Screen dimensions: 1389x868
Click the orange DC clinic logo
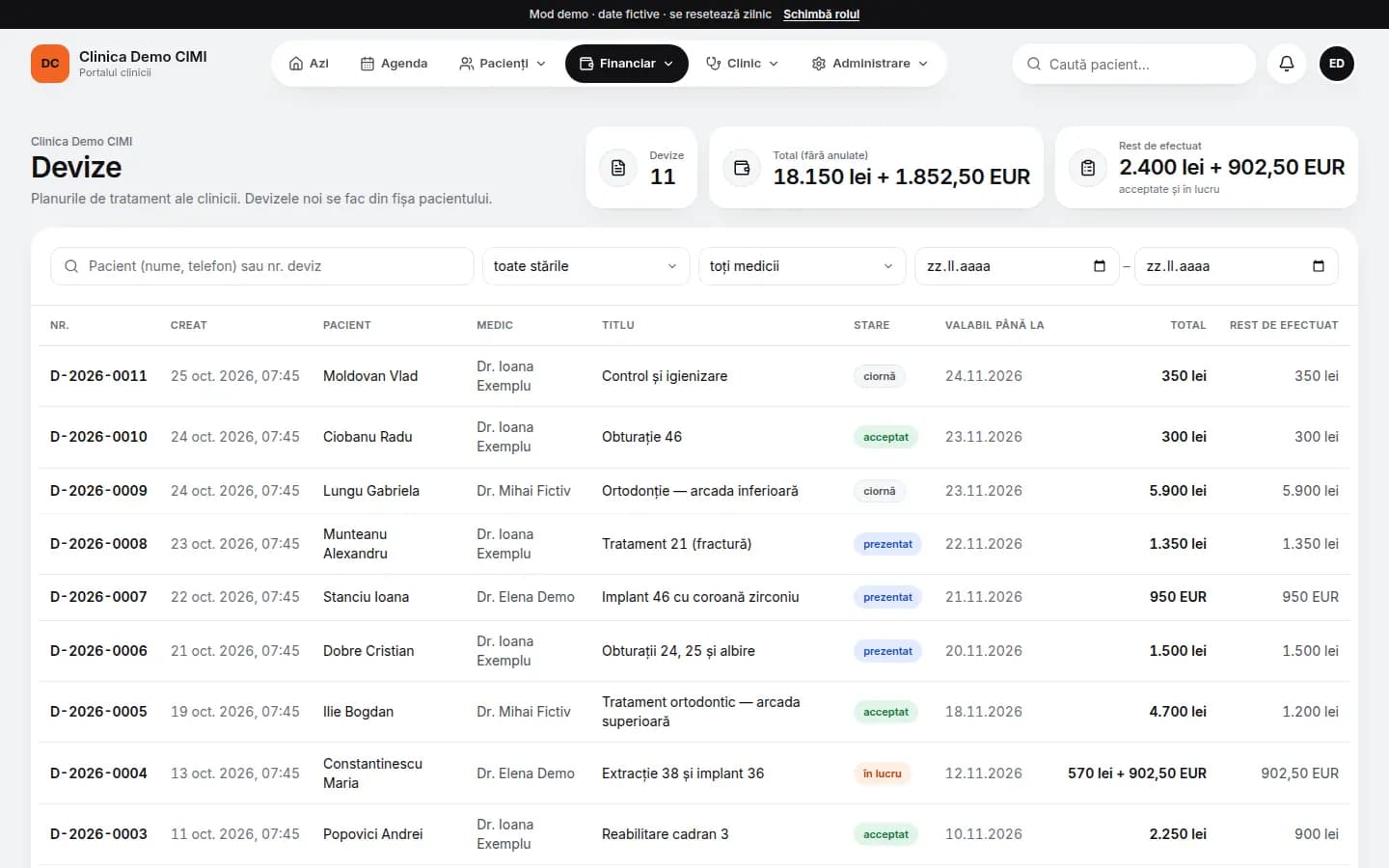(50, 64)
